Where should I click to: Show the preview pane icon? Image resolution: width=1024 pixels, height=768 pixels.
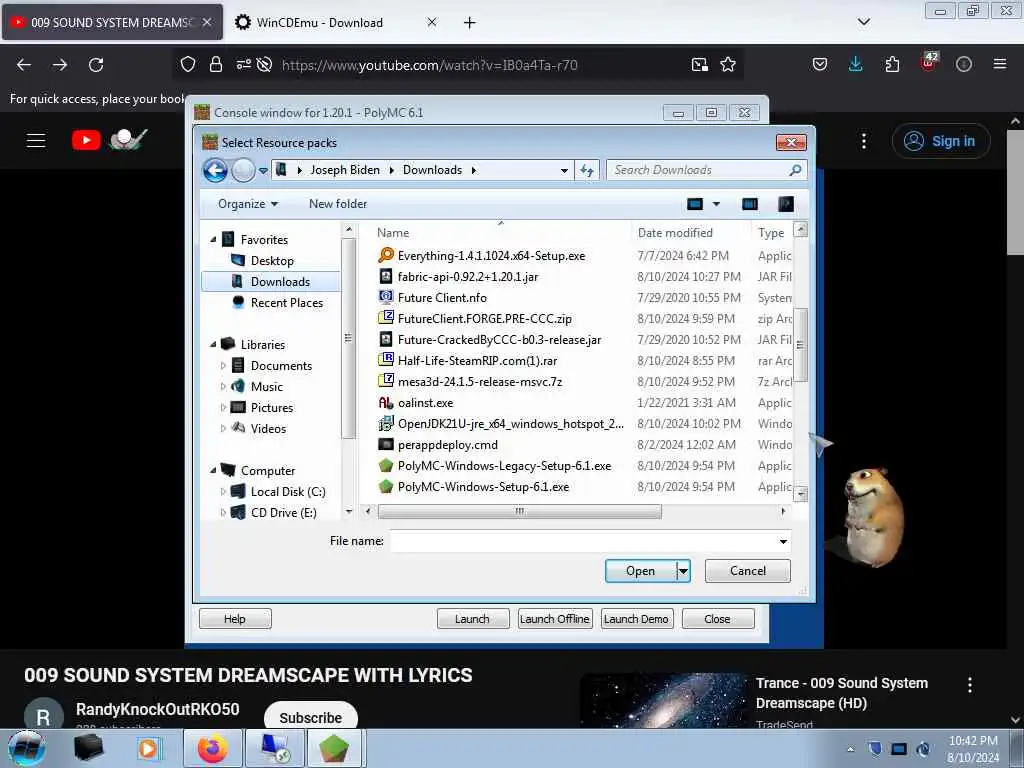coord(750,204)
